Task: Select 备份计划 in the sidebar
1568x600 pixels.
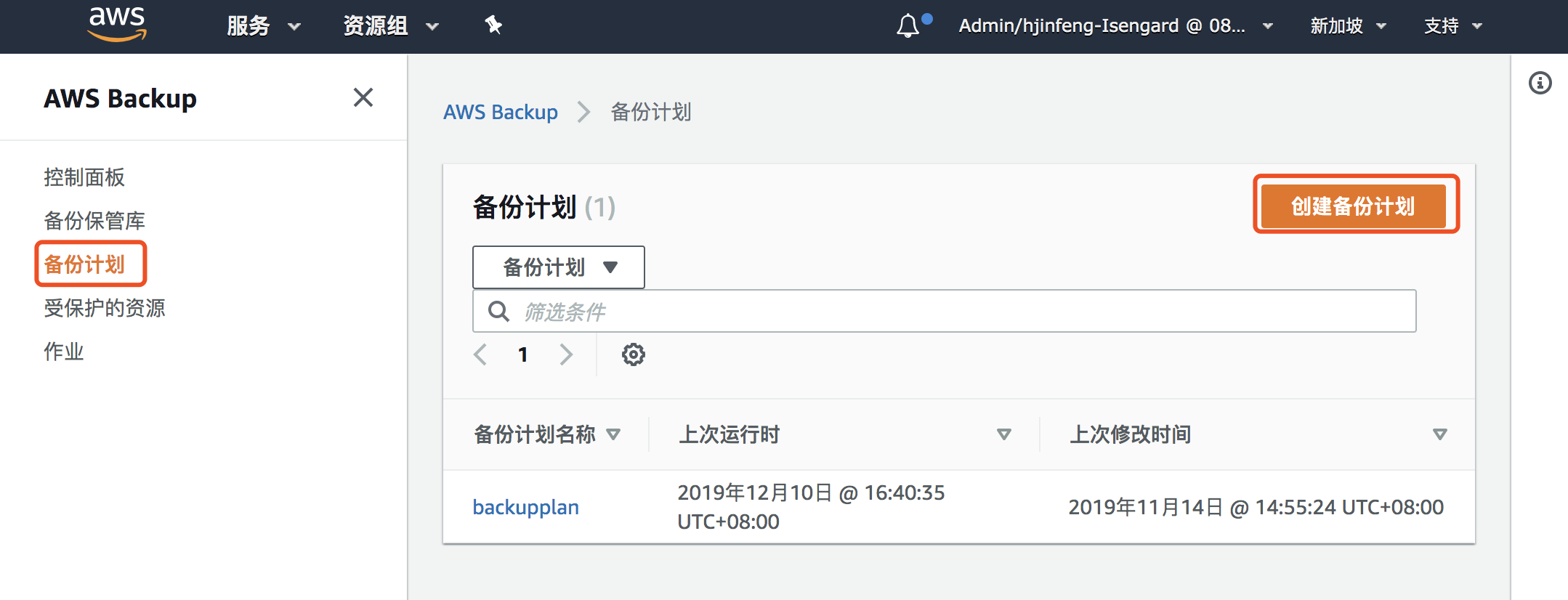Action: coord(84,264)
